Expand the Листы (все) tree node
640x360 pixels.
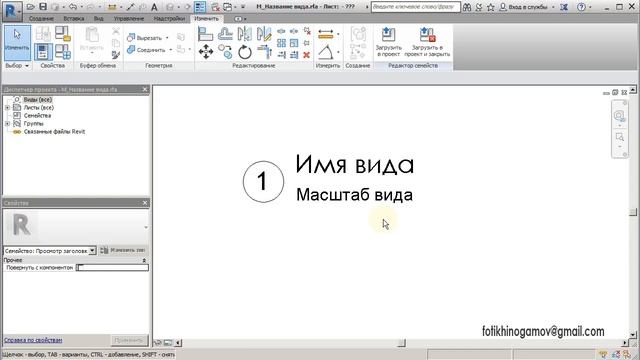[x=7, y=108]
